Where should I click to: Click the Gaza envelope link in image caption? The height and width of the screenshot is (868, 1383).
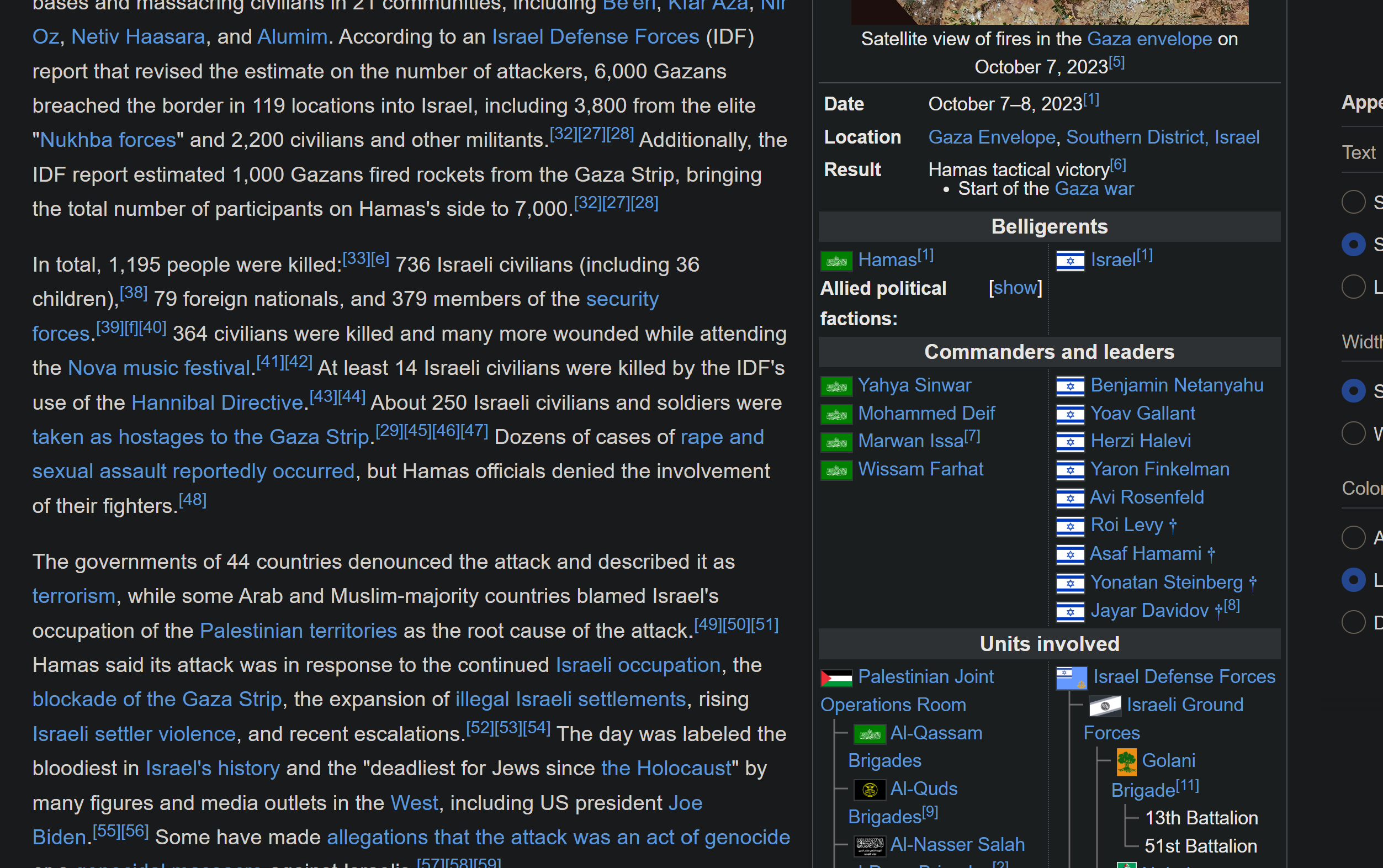[x=1149, y=39]
